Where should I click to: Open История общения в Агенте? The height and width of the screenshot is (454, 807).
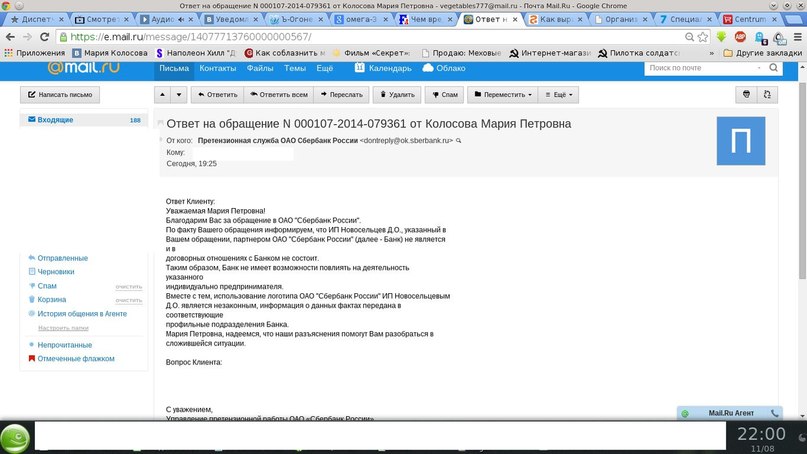coord(82,313)
